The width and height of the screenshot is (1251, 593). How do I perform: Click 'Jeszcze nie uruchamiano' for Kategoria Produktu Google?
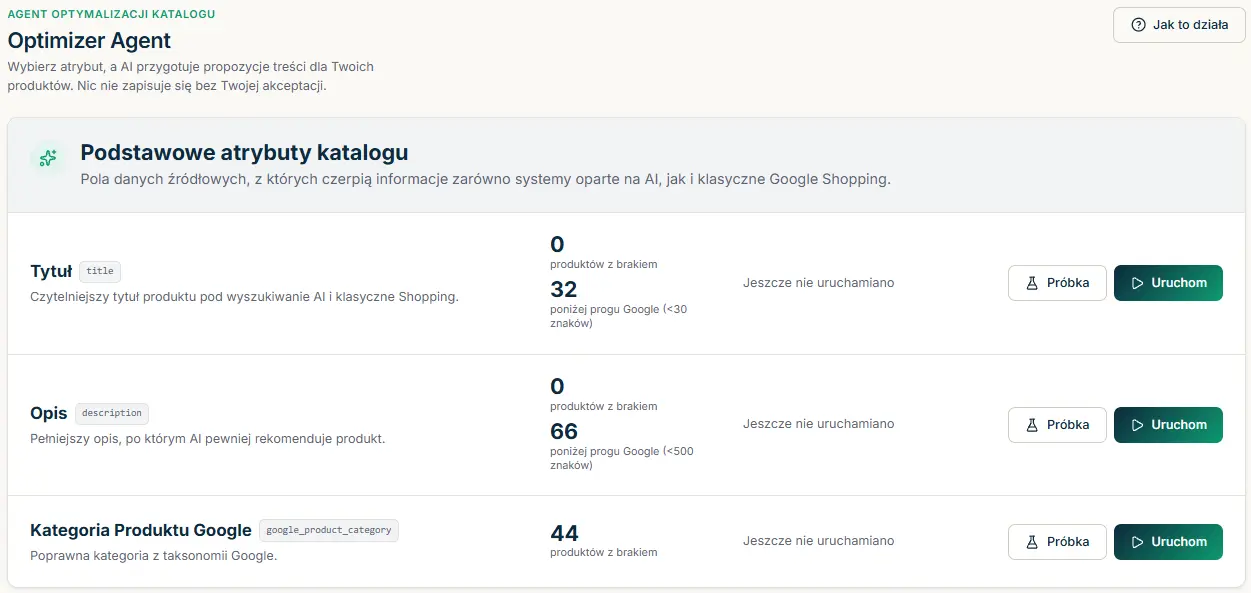pyautogui.click(x=819, y=541)
